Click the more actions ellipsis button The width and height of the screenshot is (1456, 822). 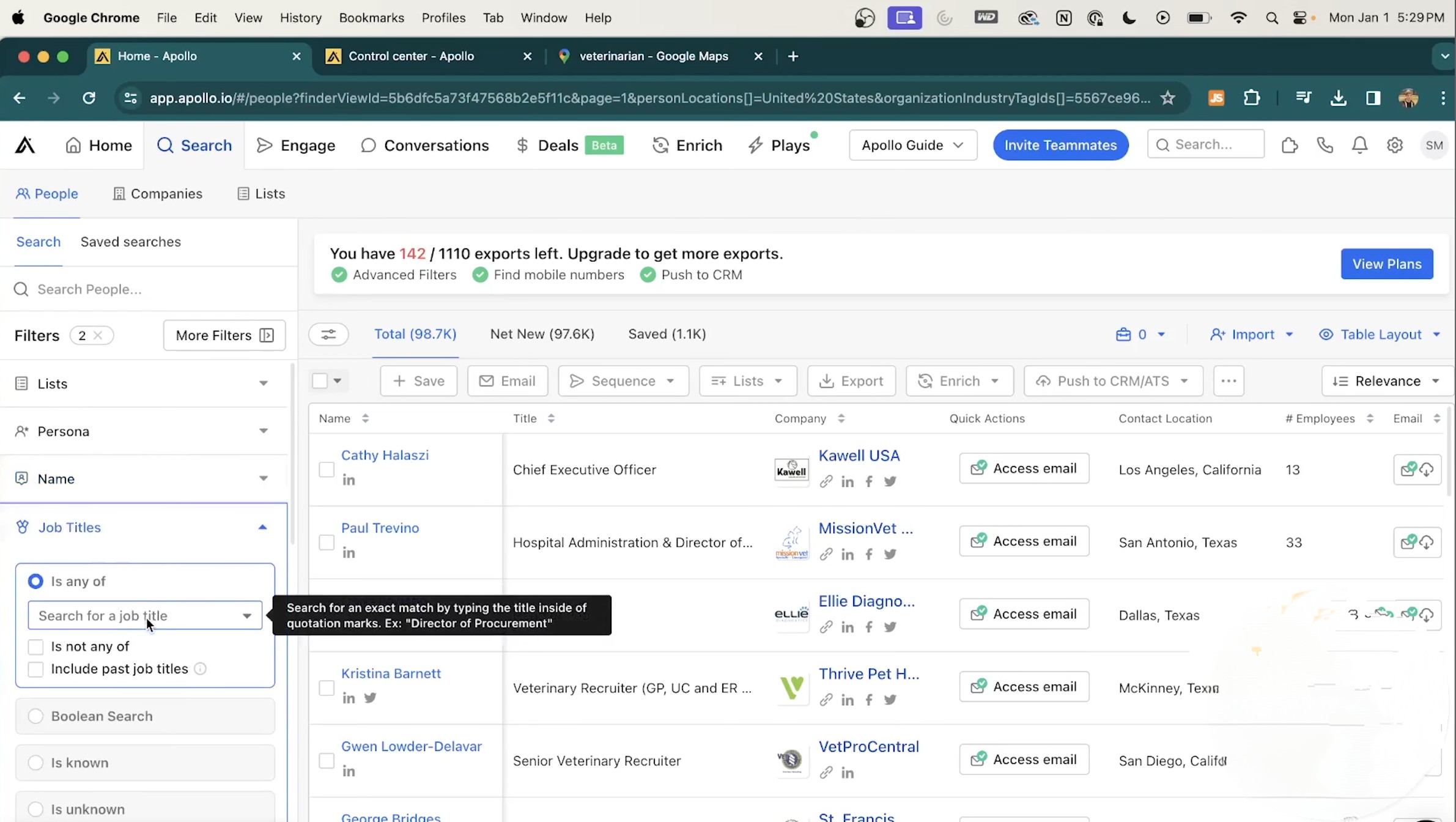(1229, 381)
